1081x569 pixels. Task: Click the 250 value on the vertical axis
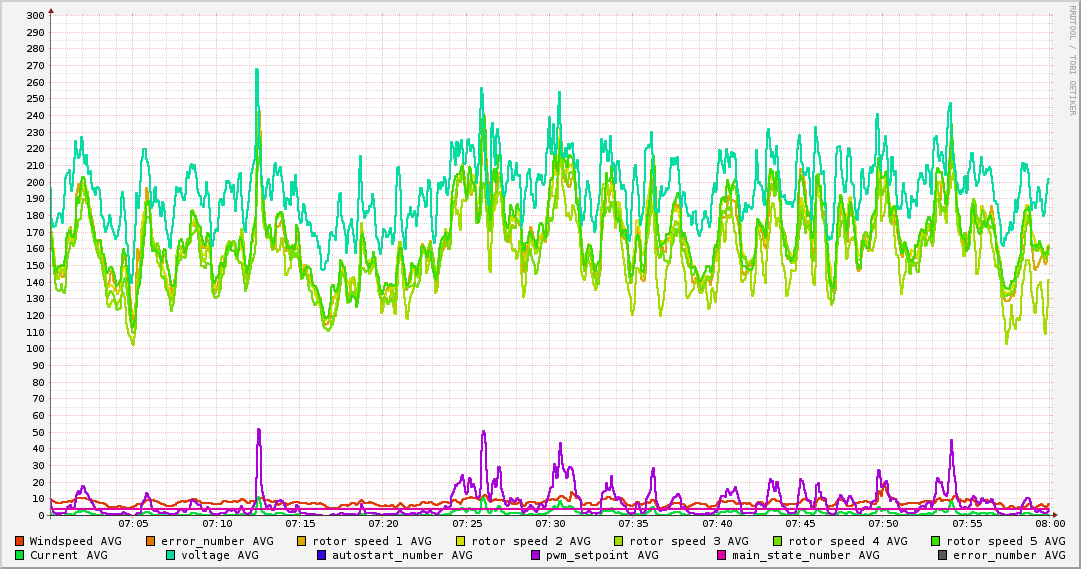pyautogui.click(x=36, y=99)
